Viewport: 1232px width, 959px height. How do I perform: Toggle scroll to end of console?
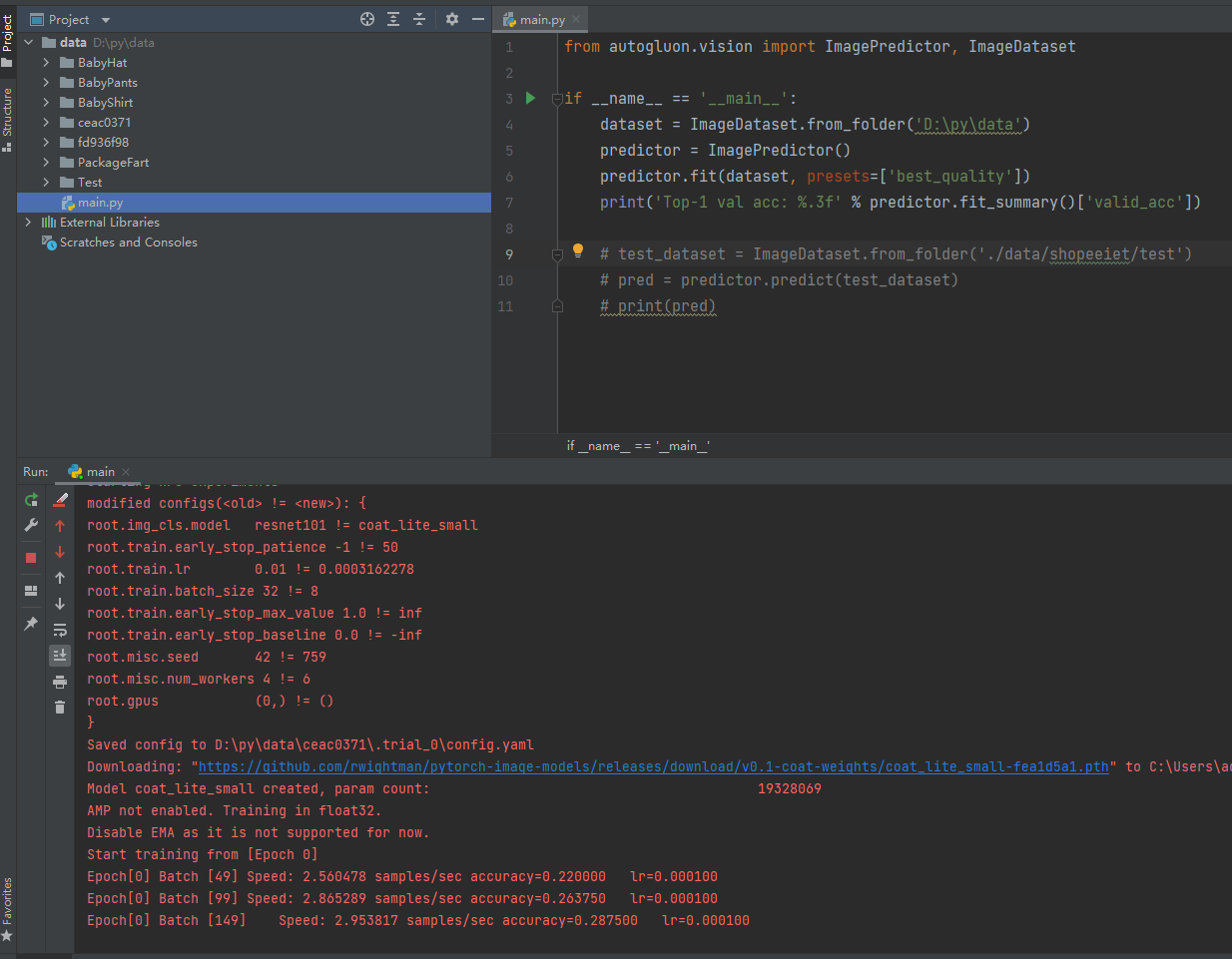click(x=60, y=656)
